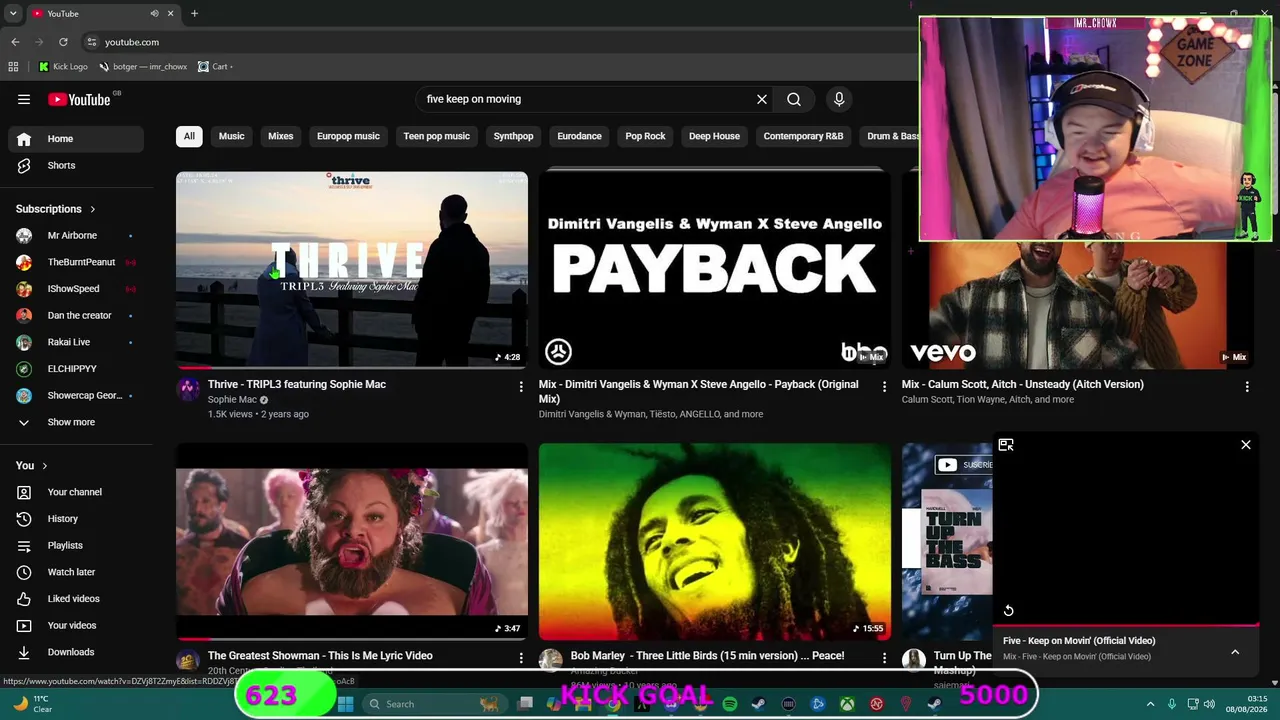Go to Home in sidebar

coord(76,139)
